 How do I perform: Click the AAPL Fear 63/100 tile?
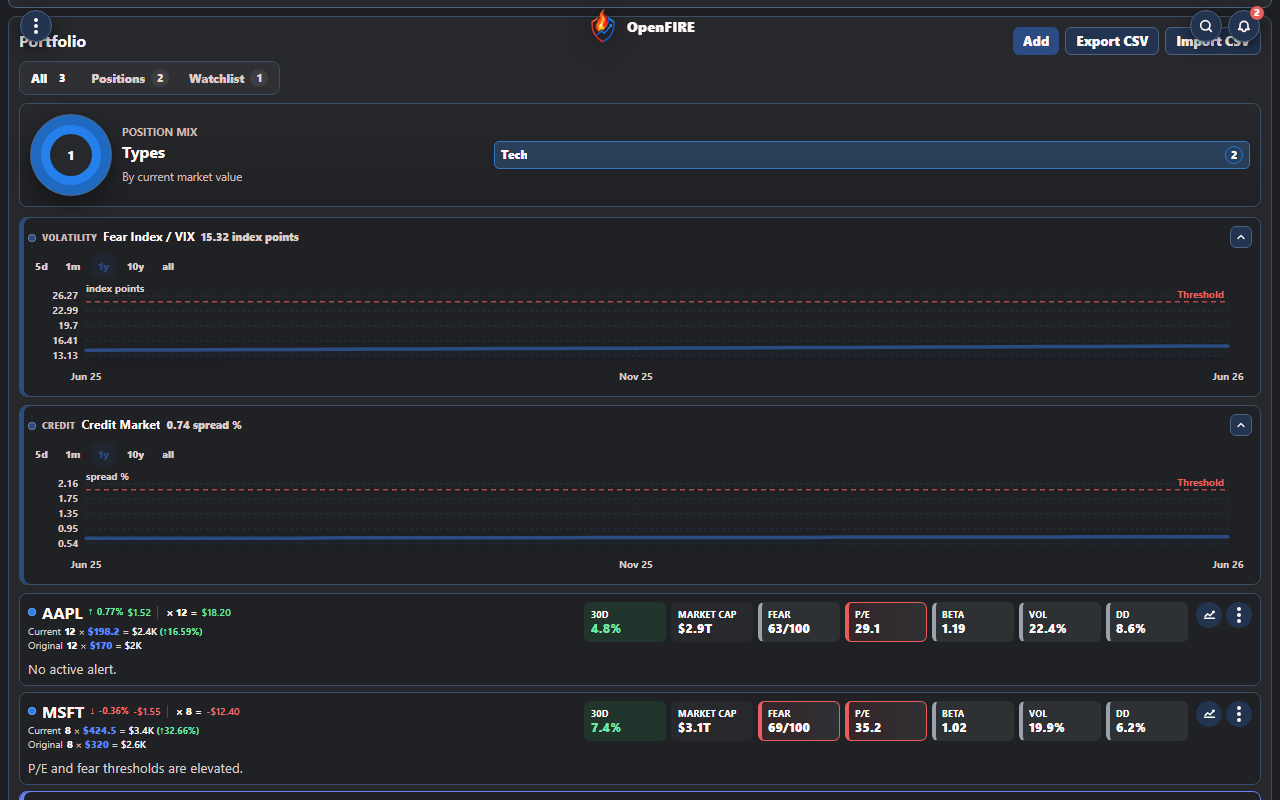(x=799, y=622)
